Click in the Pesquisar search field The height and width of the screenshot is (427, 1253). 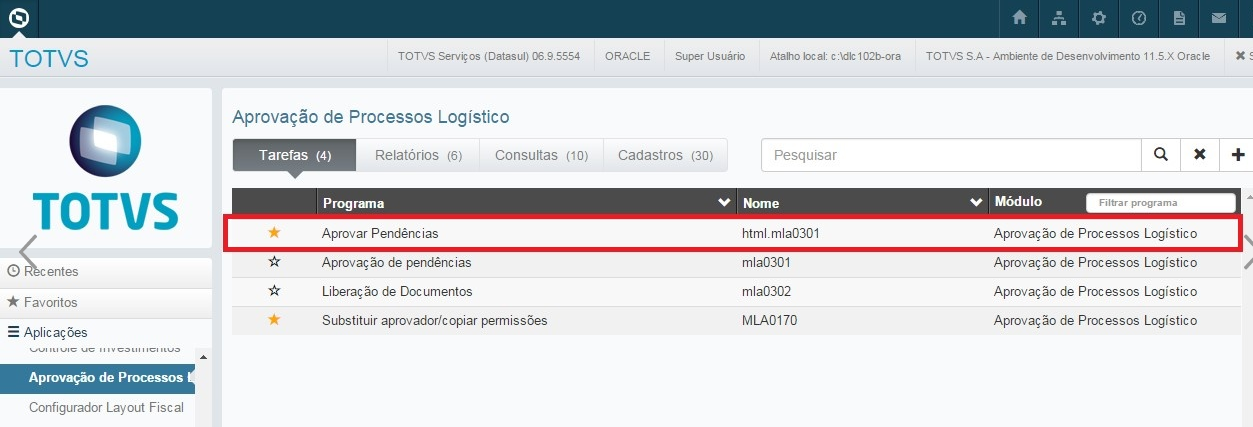pos(951,155)
